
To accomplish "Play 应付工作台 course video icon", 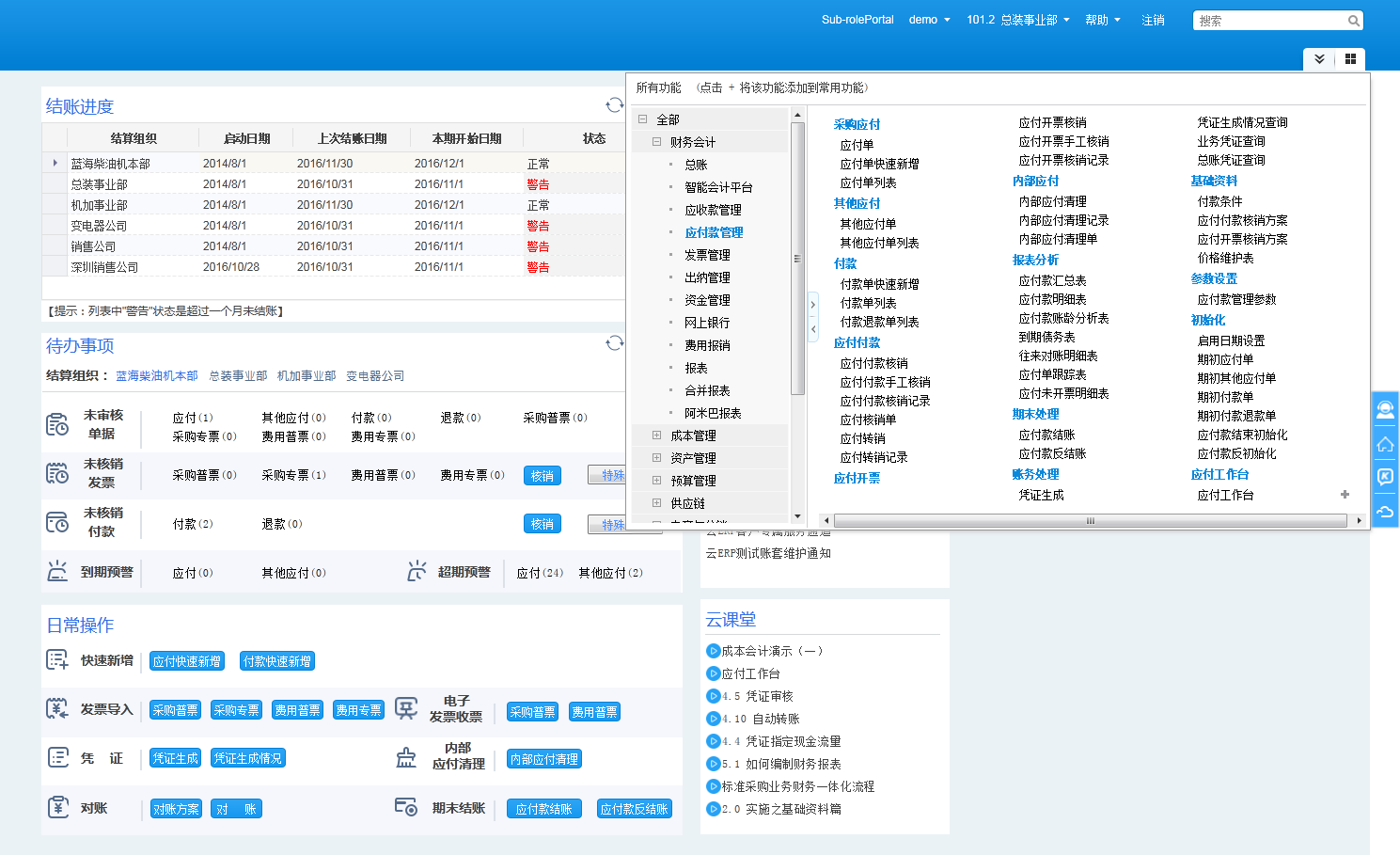I will (x=713, y=673).
